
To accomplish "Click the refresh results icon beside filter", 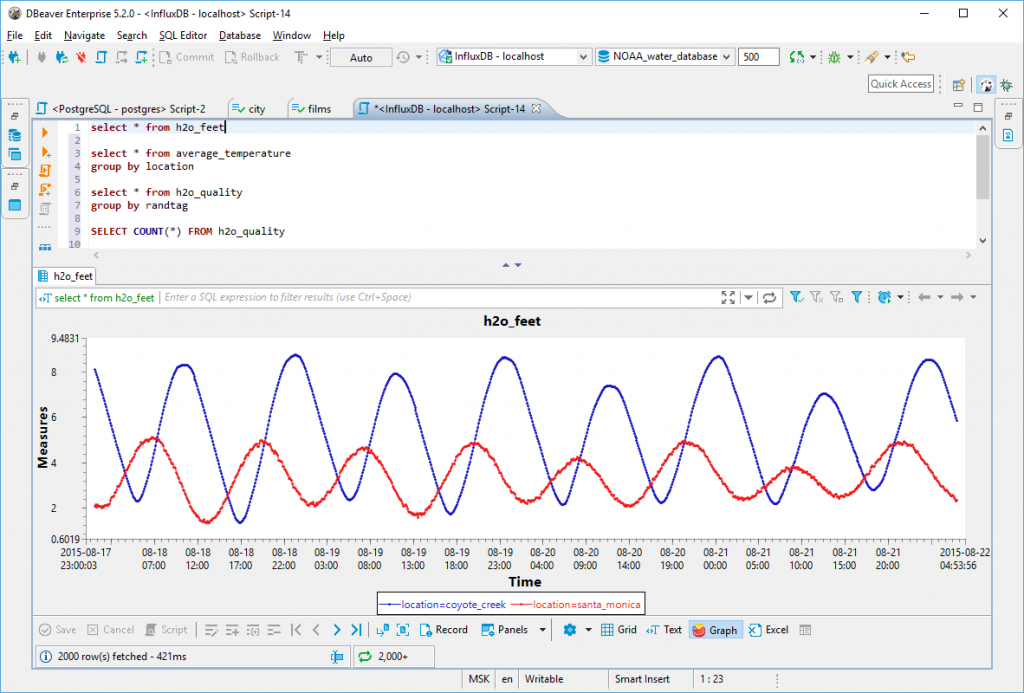I will coord(769,298).
